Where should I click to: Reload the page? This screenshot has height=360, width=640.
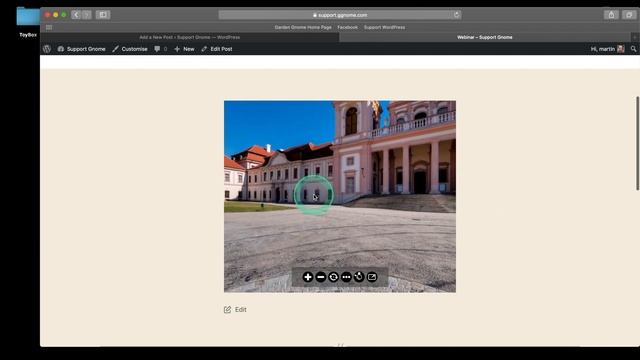pyautogui.click(x=456, y=15)
